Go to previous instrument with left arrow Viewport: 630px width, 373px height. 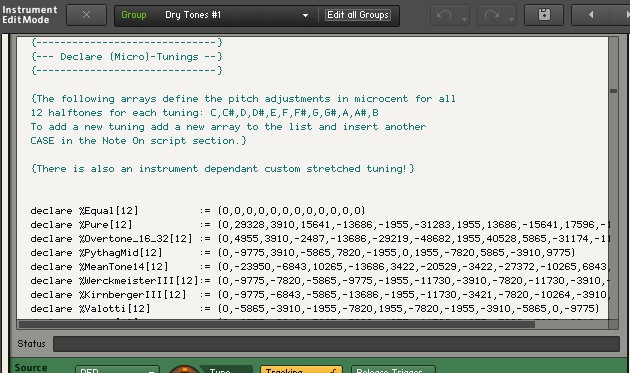[590, 15]
